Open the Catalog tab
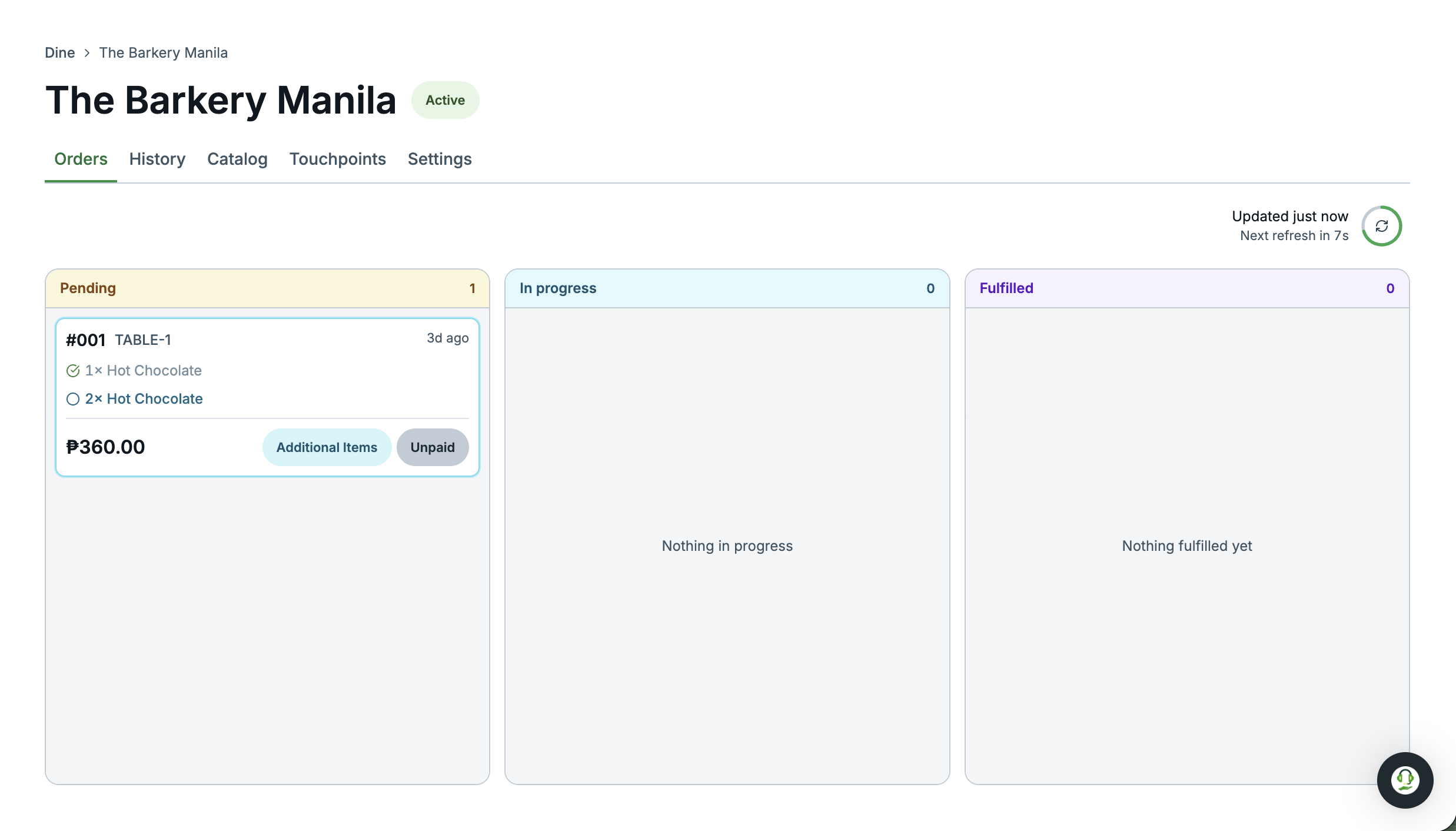The image size is (1456, 831). [x=237, y=159]
